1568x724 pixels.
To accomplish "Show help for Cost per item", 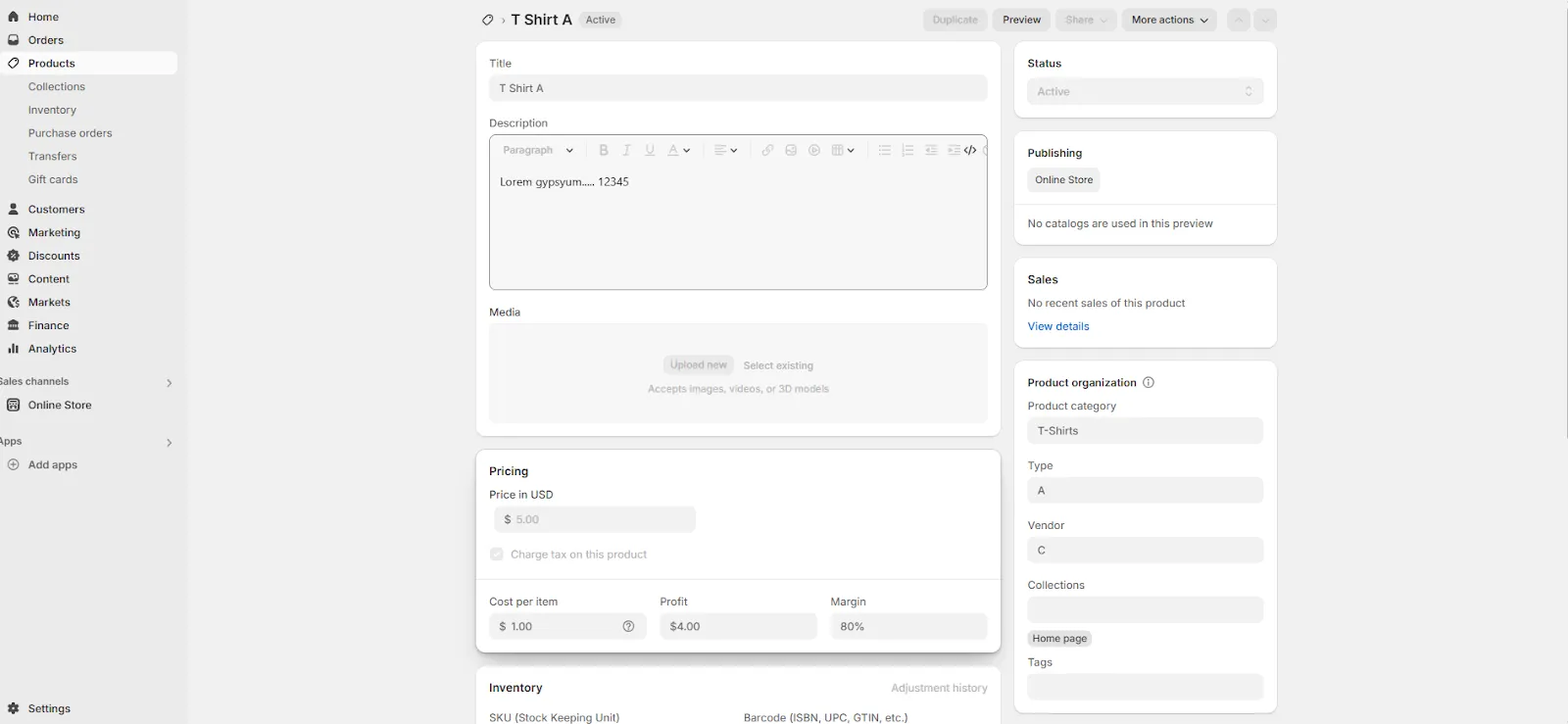I will click(629, 626).
